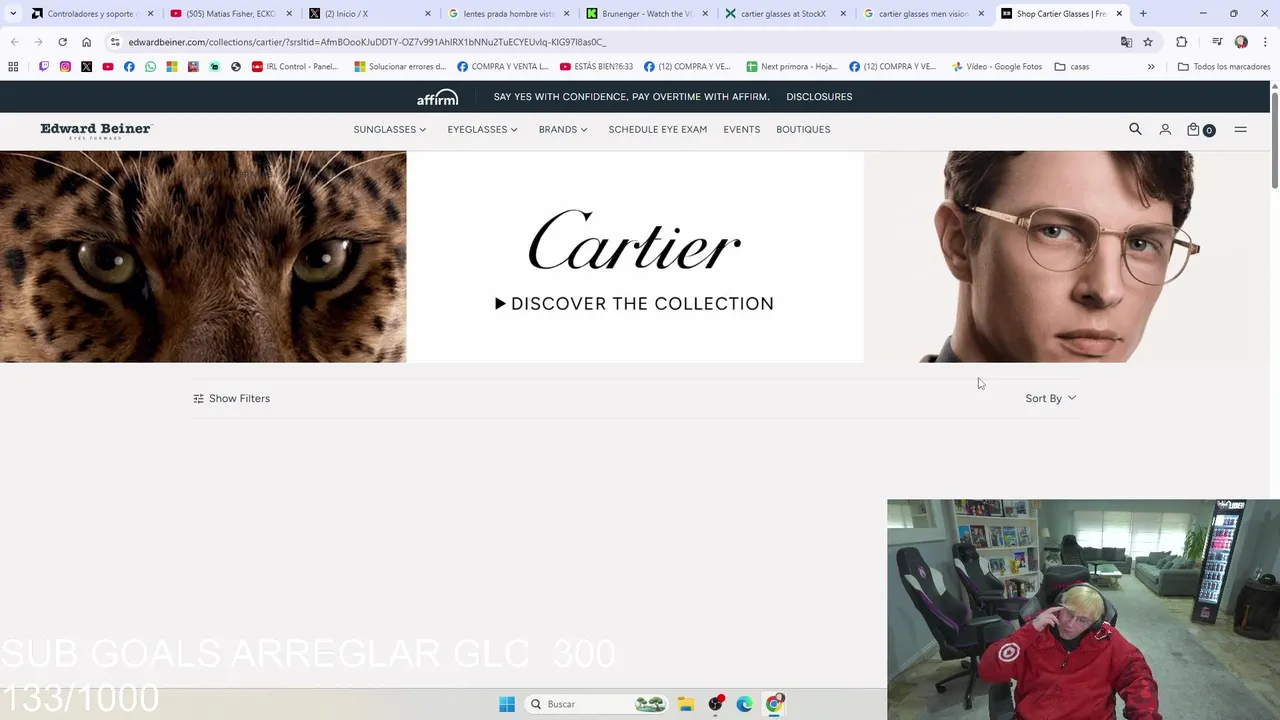Reload the current page
Image resolution: width=1280 pixels, height=720 pixels.
[x=62, y=42]
